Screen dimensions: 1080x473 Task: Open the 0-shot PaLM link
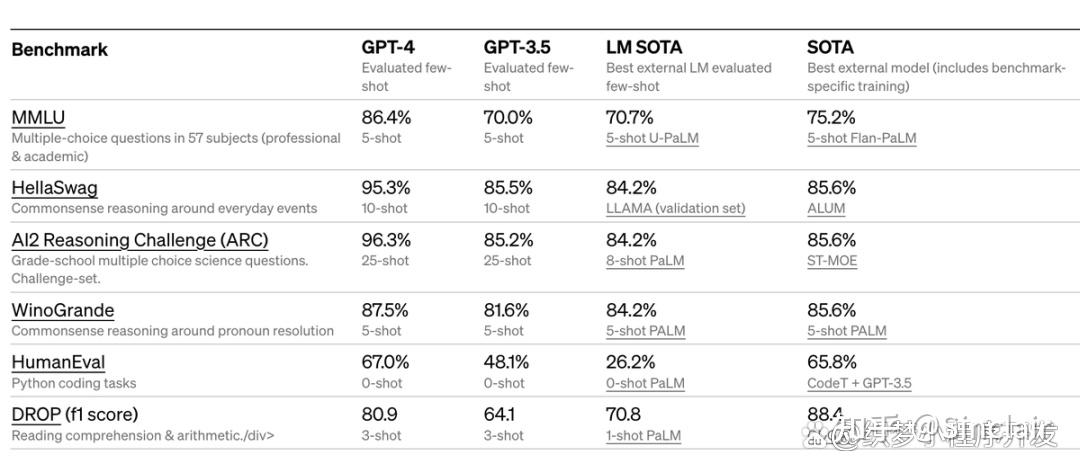tap(645, 382)
